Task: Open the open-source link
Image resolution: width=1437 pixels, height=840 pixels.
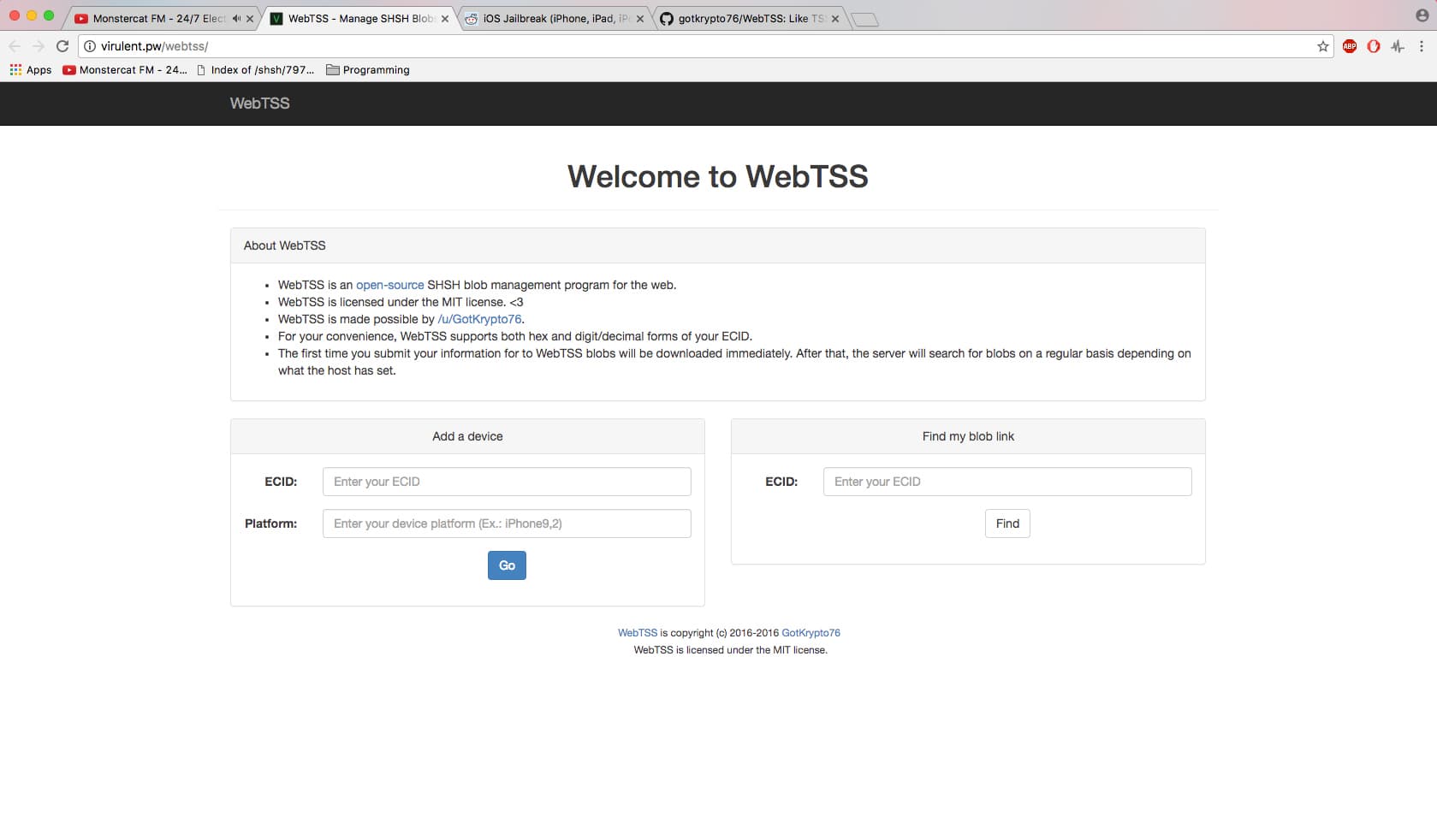Action: 389,285
